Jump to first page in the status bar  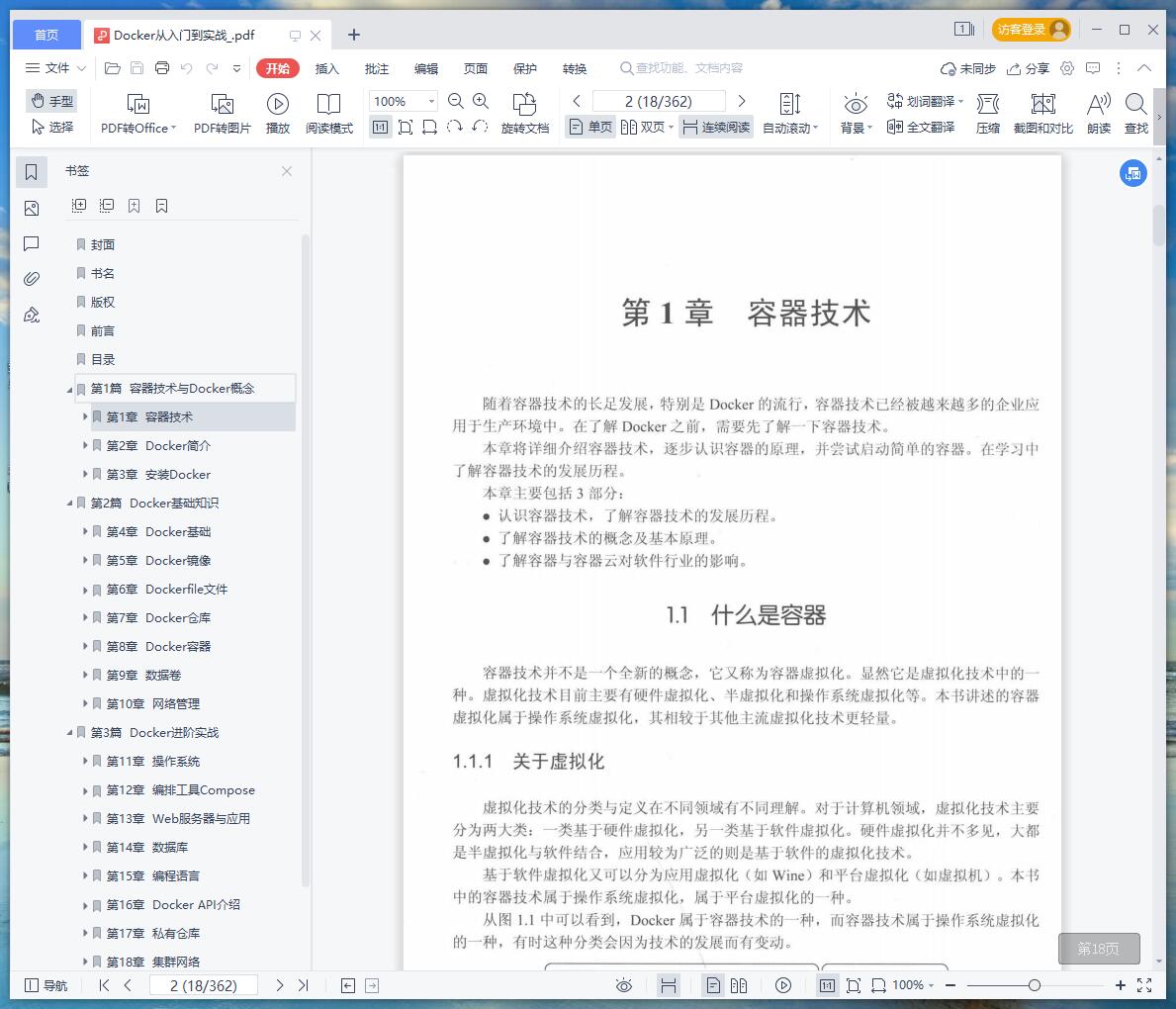[104, 985]
